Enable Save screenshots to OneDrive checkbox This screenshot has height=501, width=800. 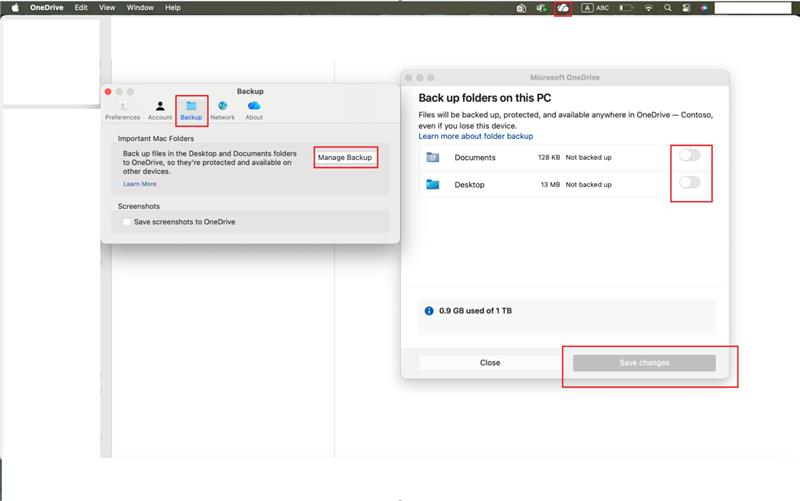coord(127,222)
